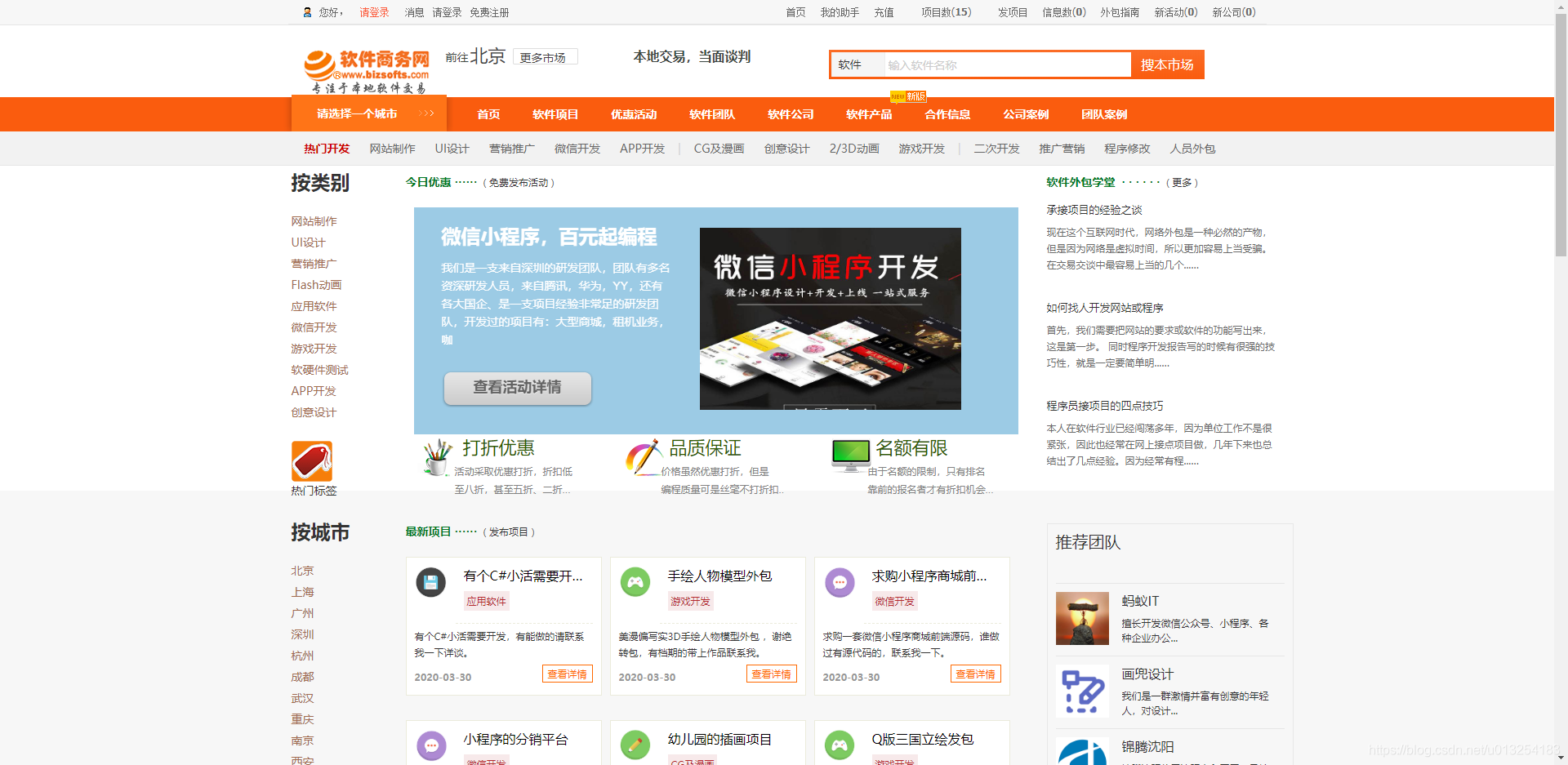Open 画兜设计 team logo
Viewport: 1568px width, 765px height.
(1082, 691)
